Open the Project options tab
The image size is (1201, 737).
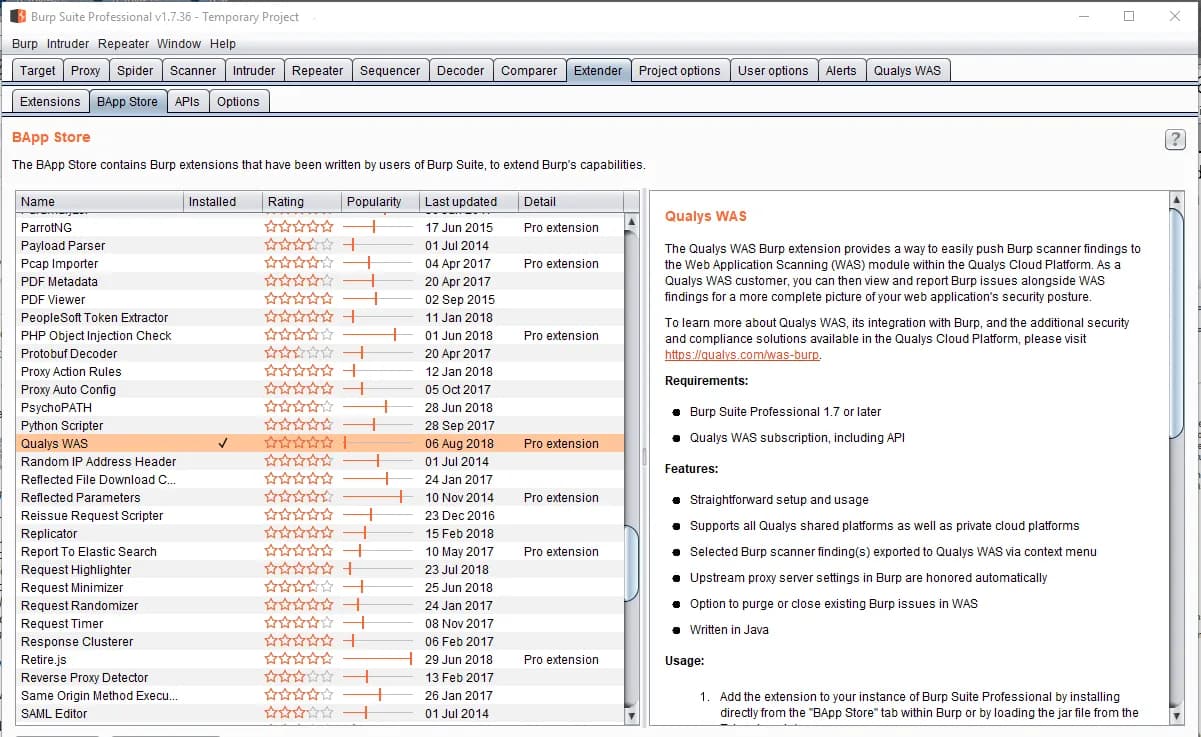(x=679, y=70)
